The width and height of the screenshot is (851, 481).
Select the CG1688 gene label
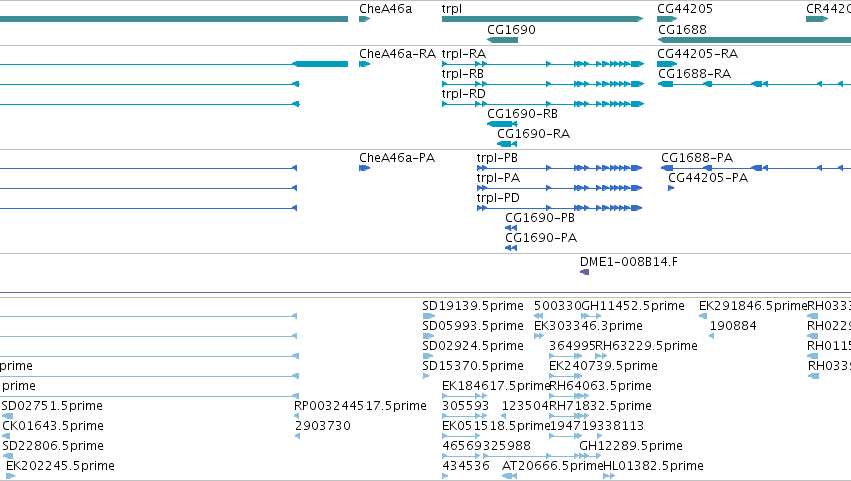(682, 29)
